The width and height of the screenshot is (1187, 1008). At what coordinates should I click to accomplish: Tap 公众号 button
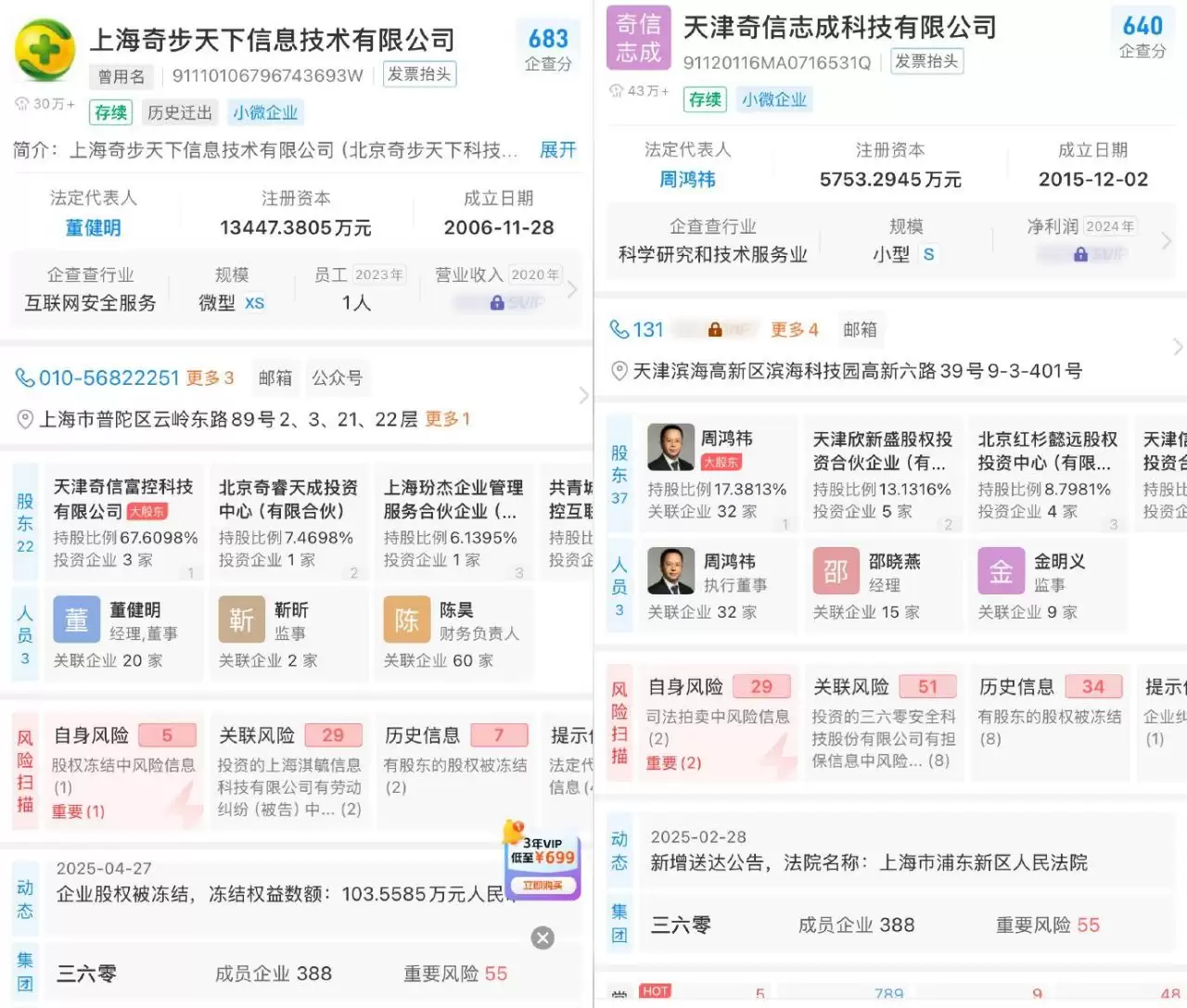click(338, 377)
